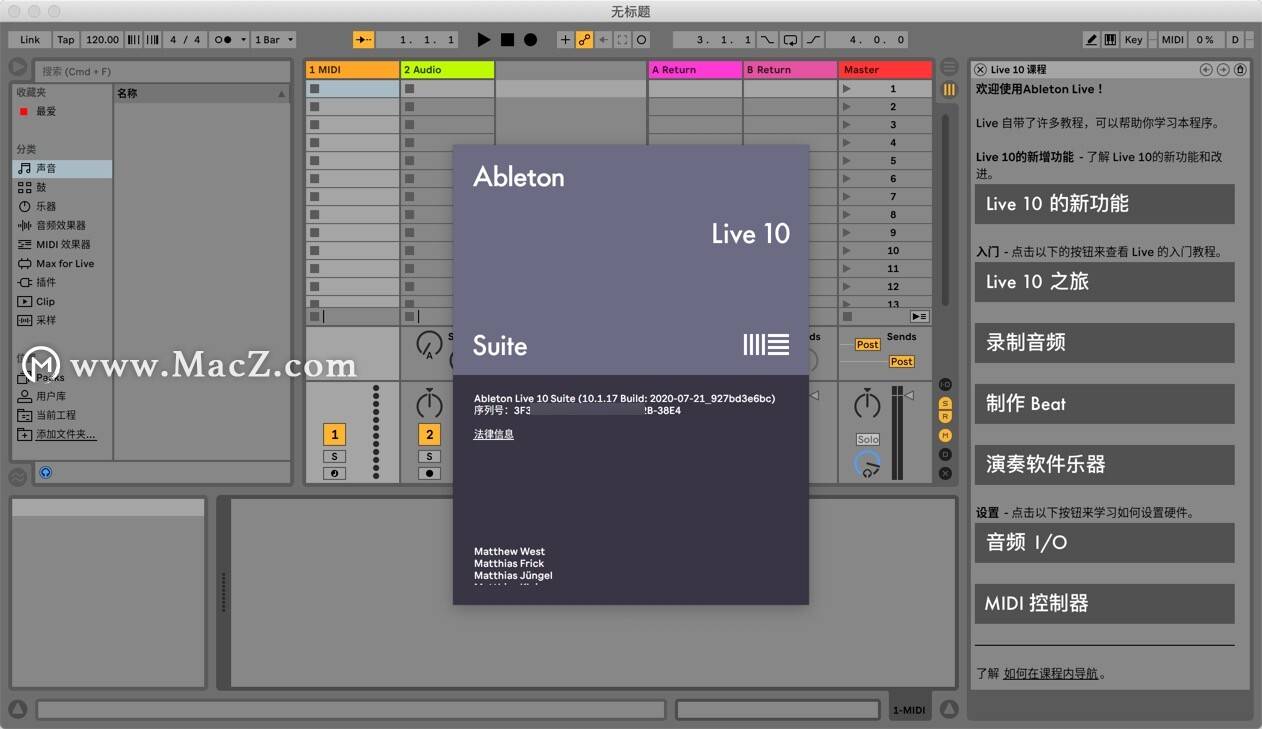
Task: Click the Phase Nudge Down icon
Action: [134, 40]
